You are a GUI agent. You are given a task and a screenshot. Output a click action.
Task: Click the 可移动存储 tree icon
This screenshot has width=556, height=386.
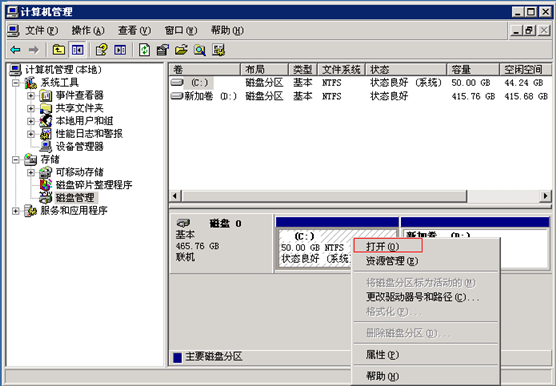click(46, 172)
